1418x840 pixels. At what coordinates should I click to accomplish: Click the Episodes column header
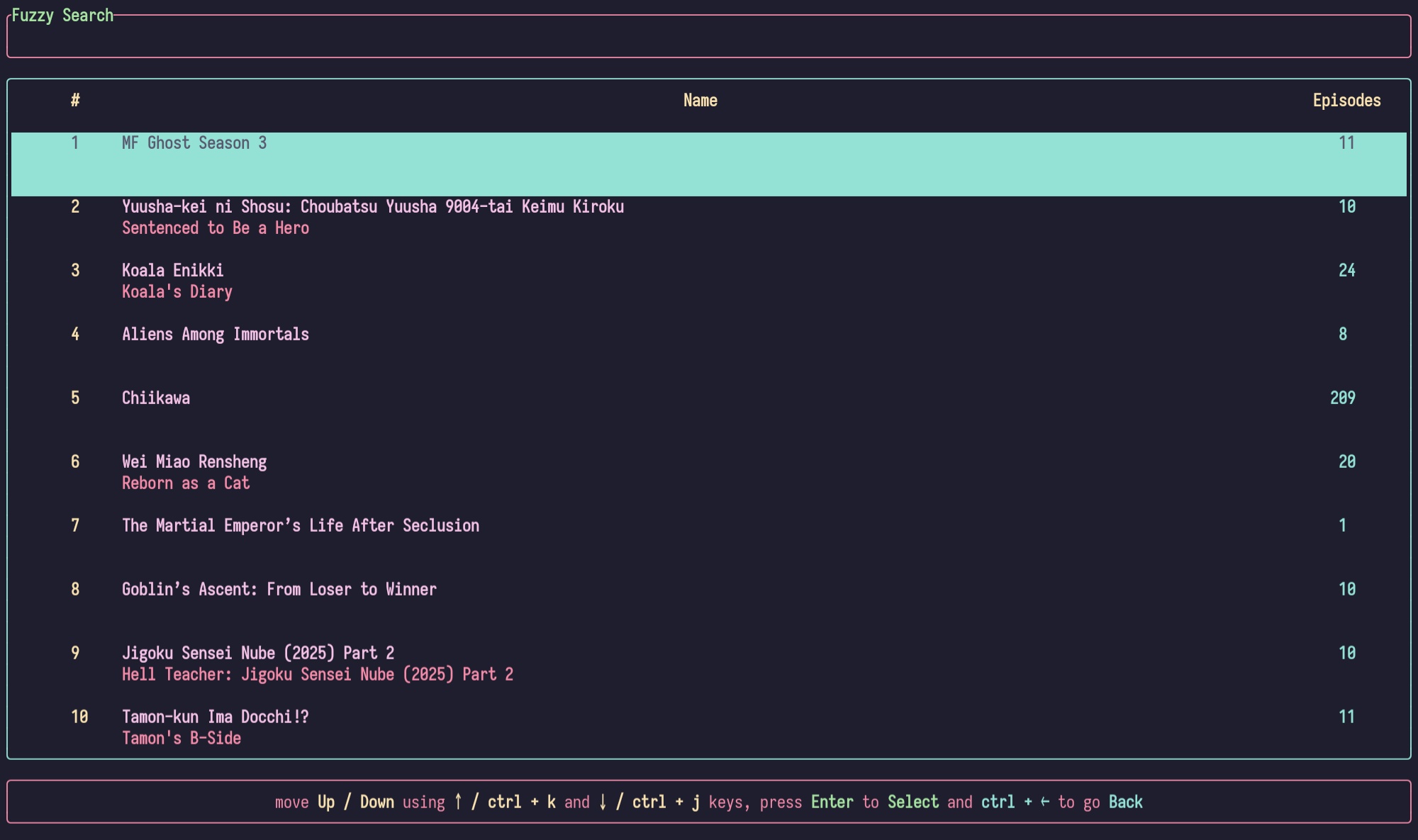tap(1346, 101)
